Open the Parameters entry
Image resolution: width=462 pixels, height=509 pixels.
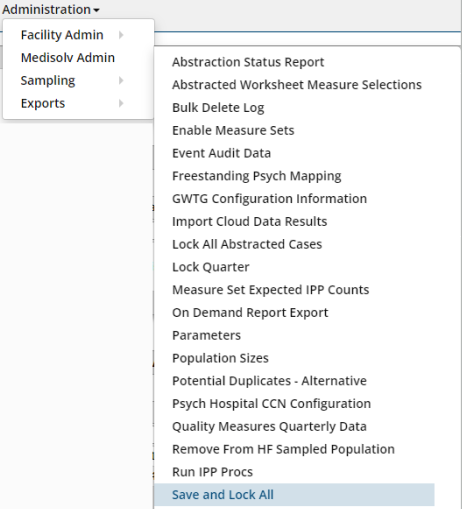(x=206, y=335)
